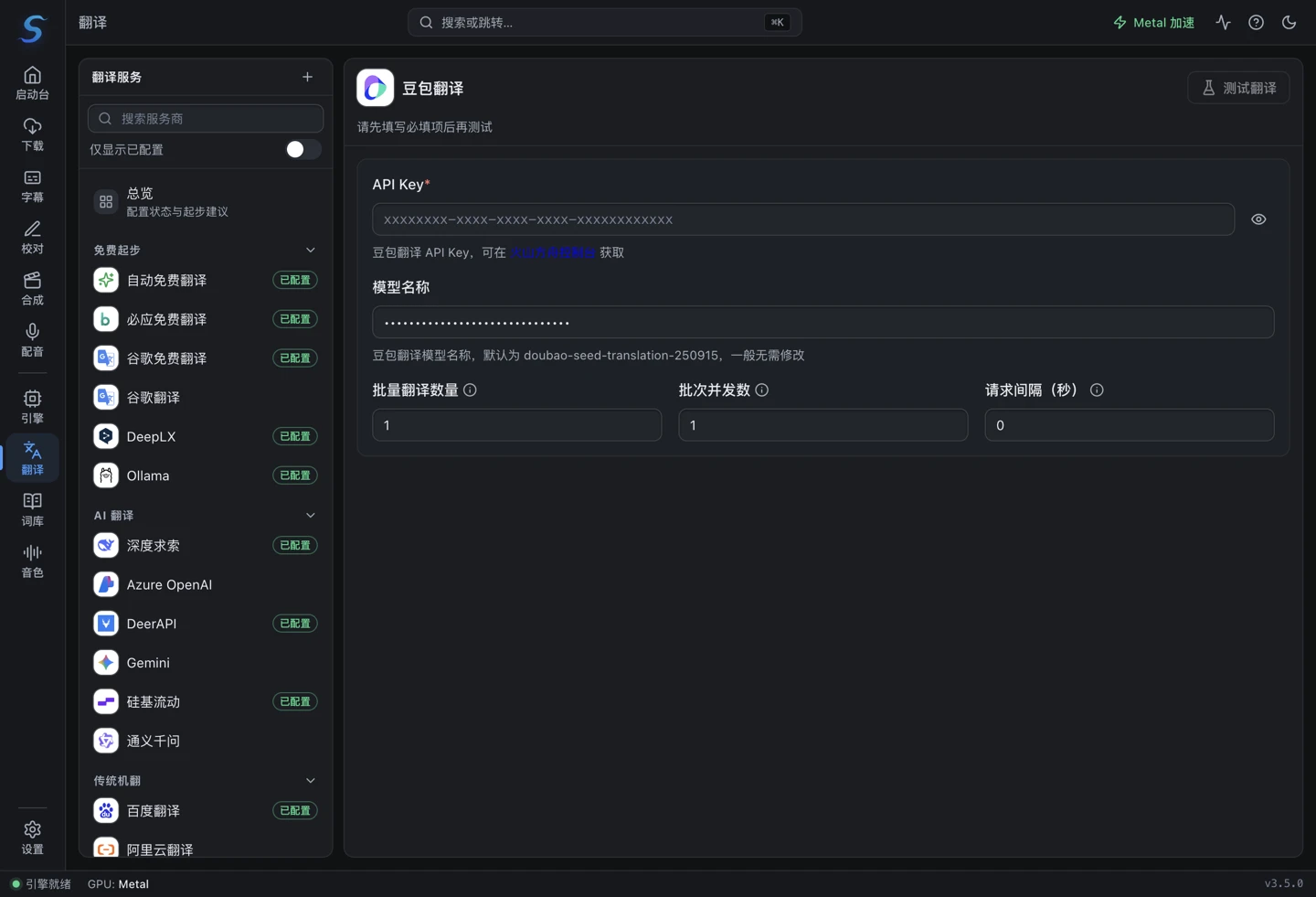Open 设置 settings in sidebar

point(32,837)
